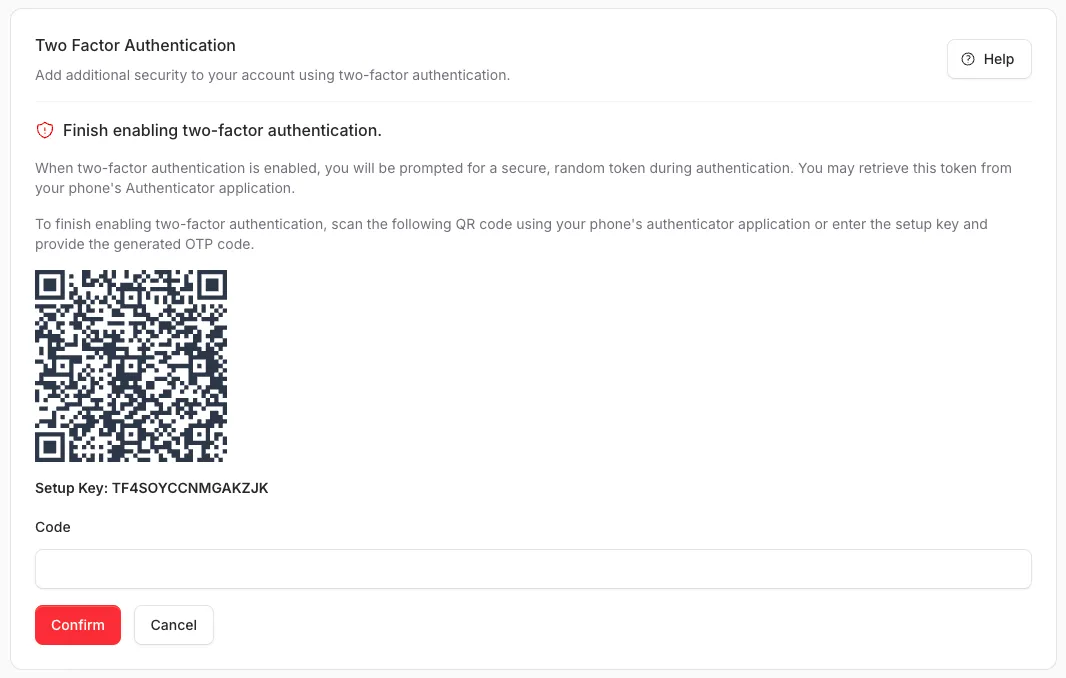Screen dimensions: 1066x678
Task: Click inside the Code input field
Action: (533, 568)
